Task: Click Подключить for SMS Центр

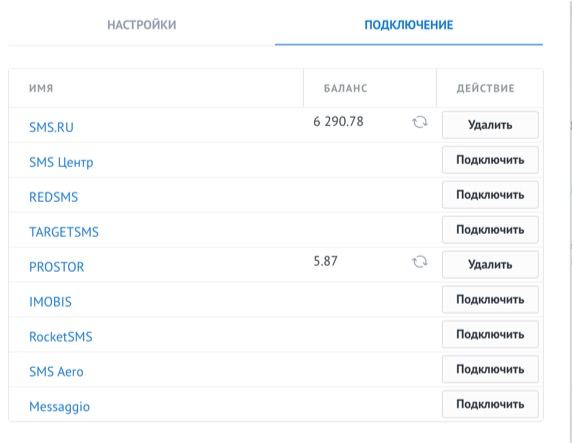Action: (490, 160)
